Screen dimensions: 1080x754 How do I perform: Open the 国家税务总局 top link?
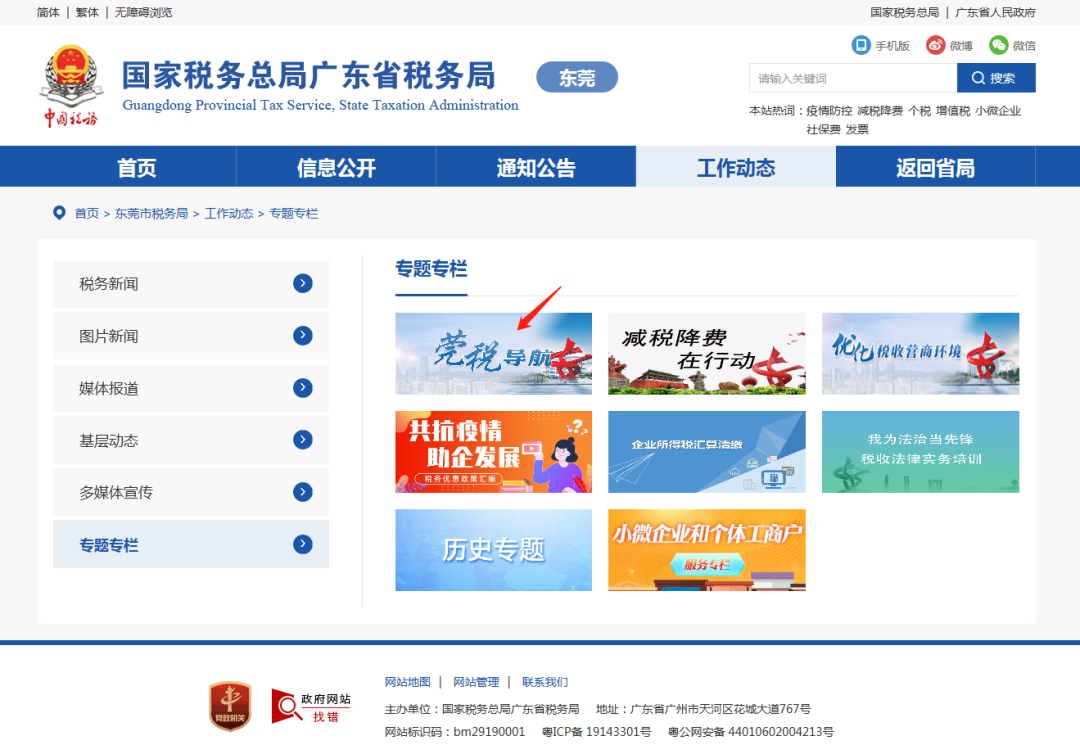(904, 12)
